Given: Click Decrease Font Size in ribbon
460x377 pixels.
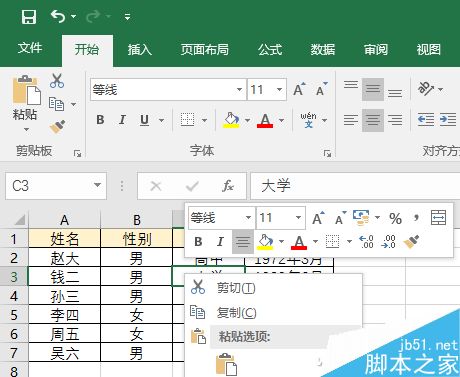Looking at the screenshot, I should [322, 89].
